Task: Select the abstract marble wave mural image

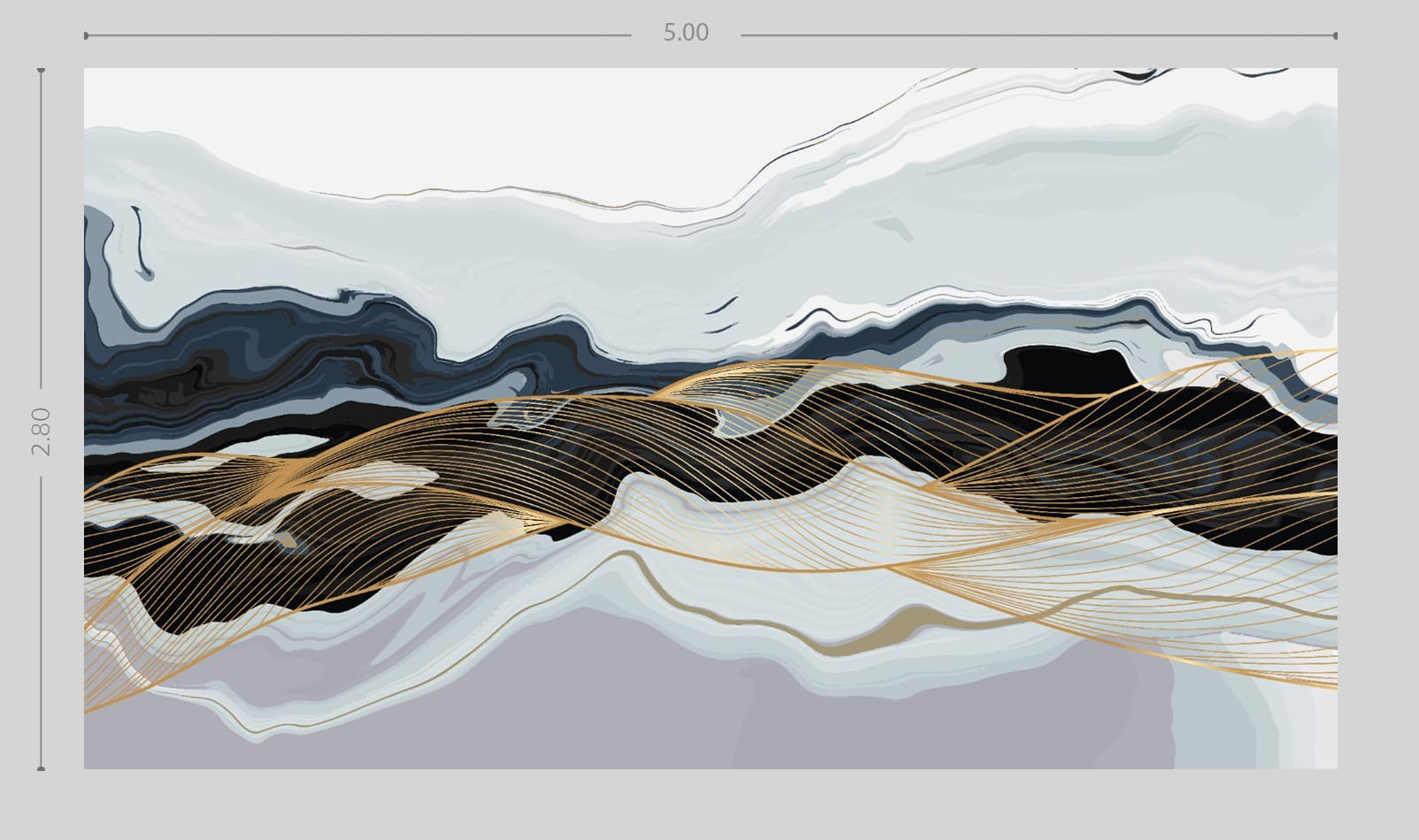Action: click(x=710, y=418)
